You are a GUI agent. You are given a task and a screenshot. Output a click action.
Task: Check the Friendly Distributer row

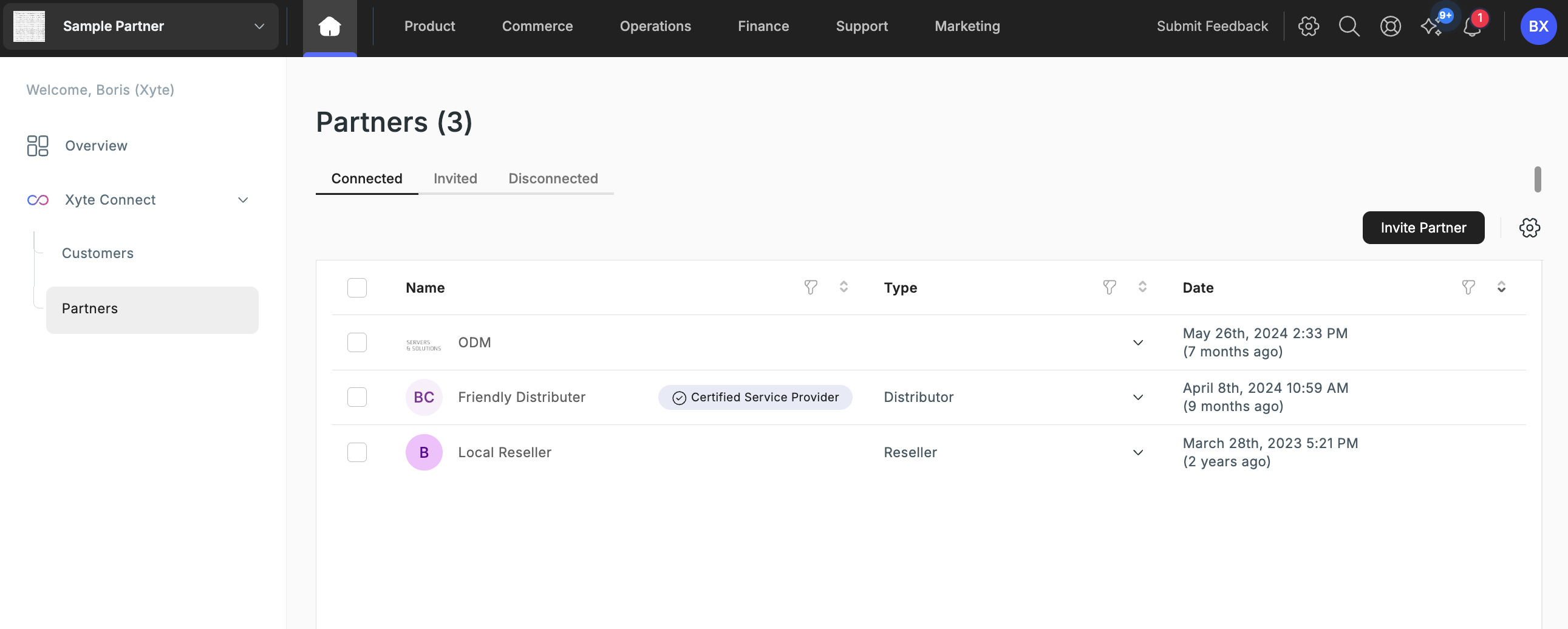point(356,397)
